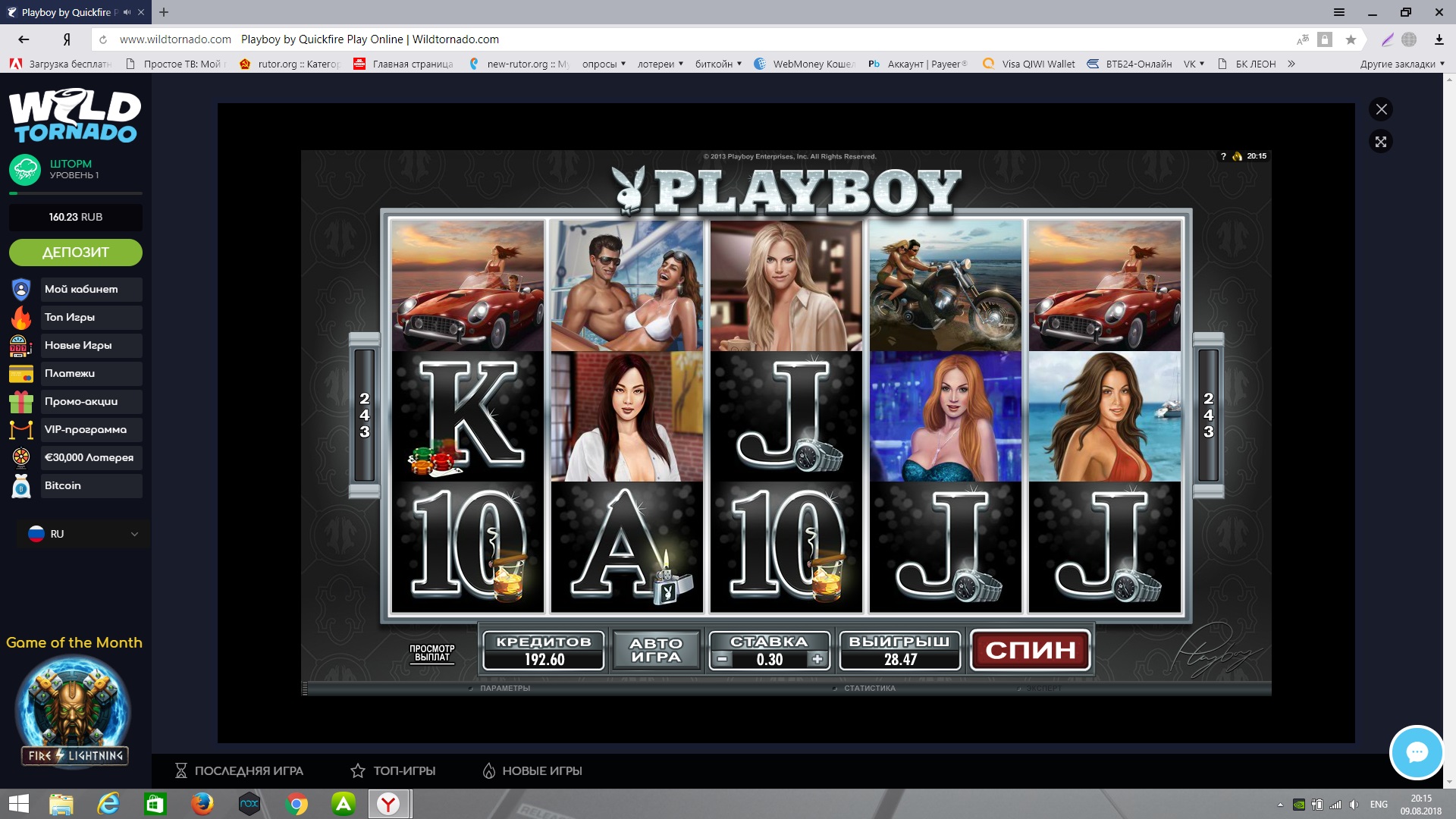Select Промо-акции sidebar menu item
1456x819 pixels.
(81, 401)
